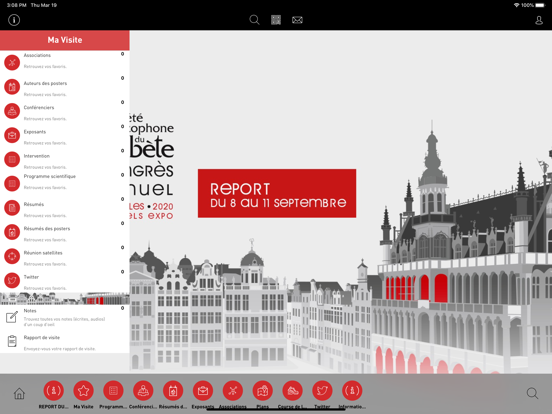Open the user profile icon
The image size is (552, 414).
coord(539,20)
